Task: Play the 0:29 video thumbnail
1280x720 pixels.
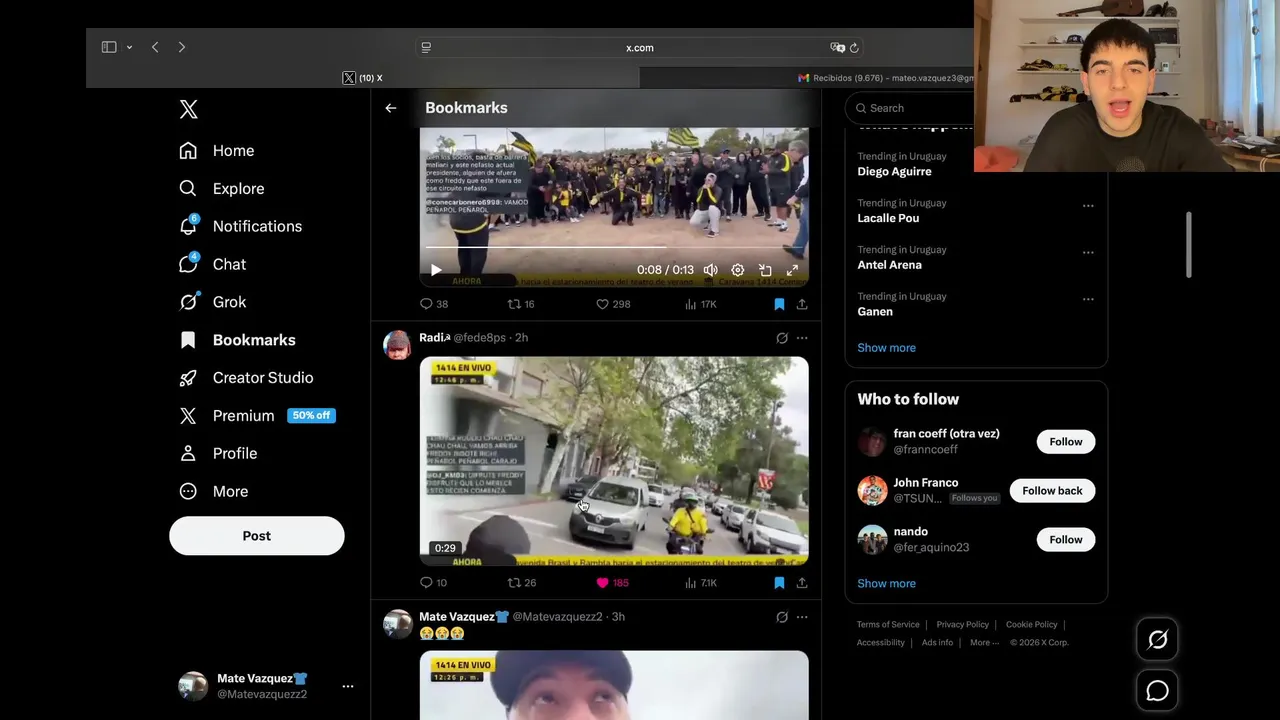Action: [x=614, y=461]
